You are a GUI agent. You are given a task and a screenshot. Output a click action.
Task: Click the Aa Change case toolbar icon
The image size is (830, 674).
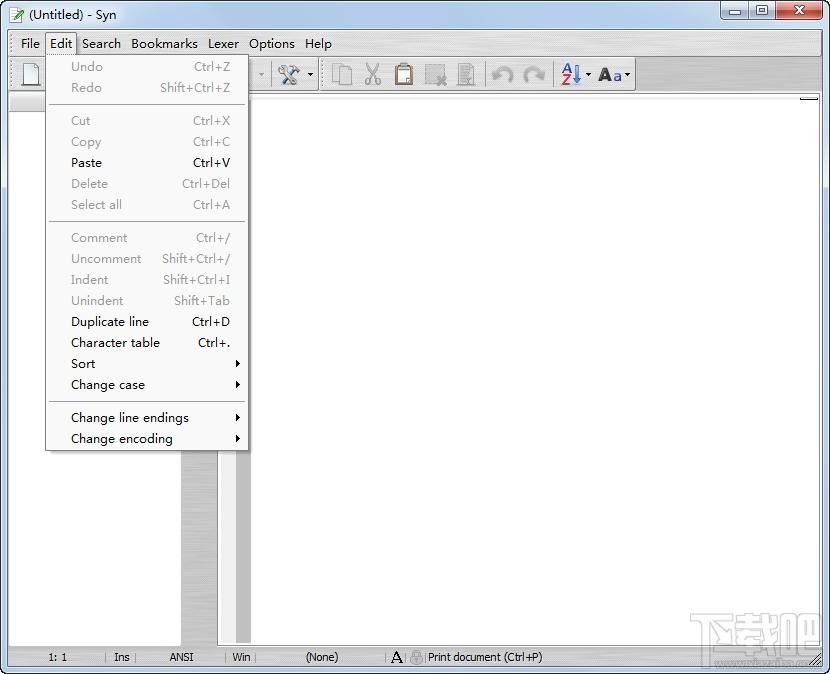pyautogui.click(x=610, y=75)
